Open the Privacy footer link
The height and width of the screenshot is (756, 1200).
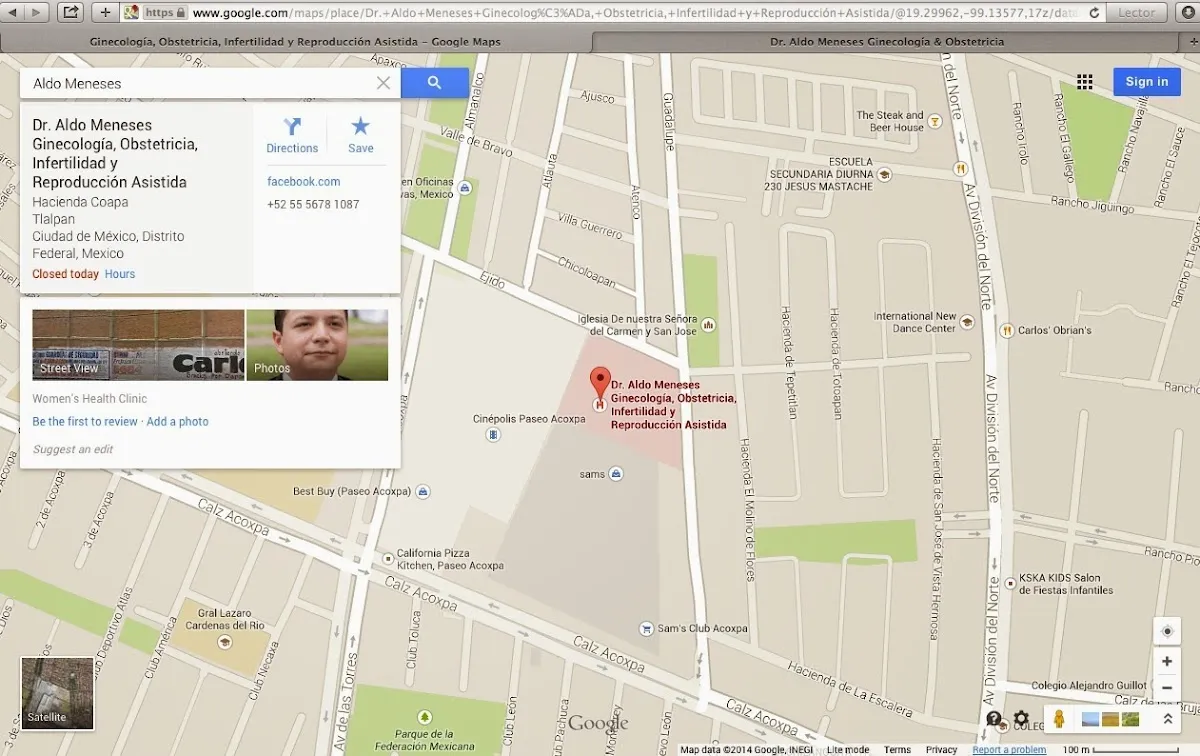pyautogui.click(x=941, y=749)
